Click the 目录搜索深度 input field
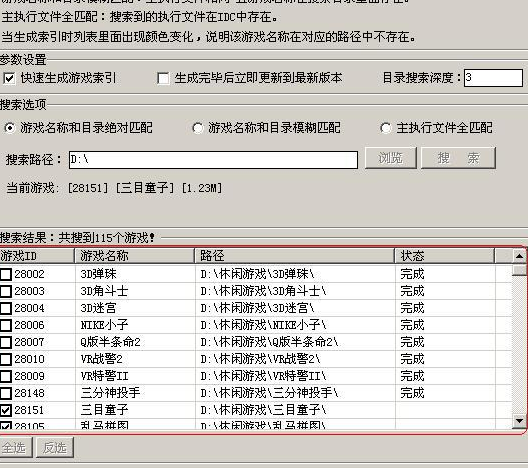 click(493, 78)
